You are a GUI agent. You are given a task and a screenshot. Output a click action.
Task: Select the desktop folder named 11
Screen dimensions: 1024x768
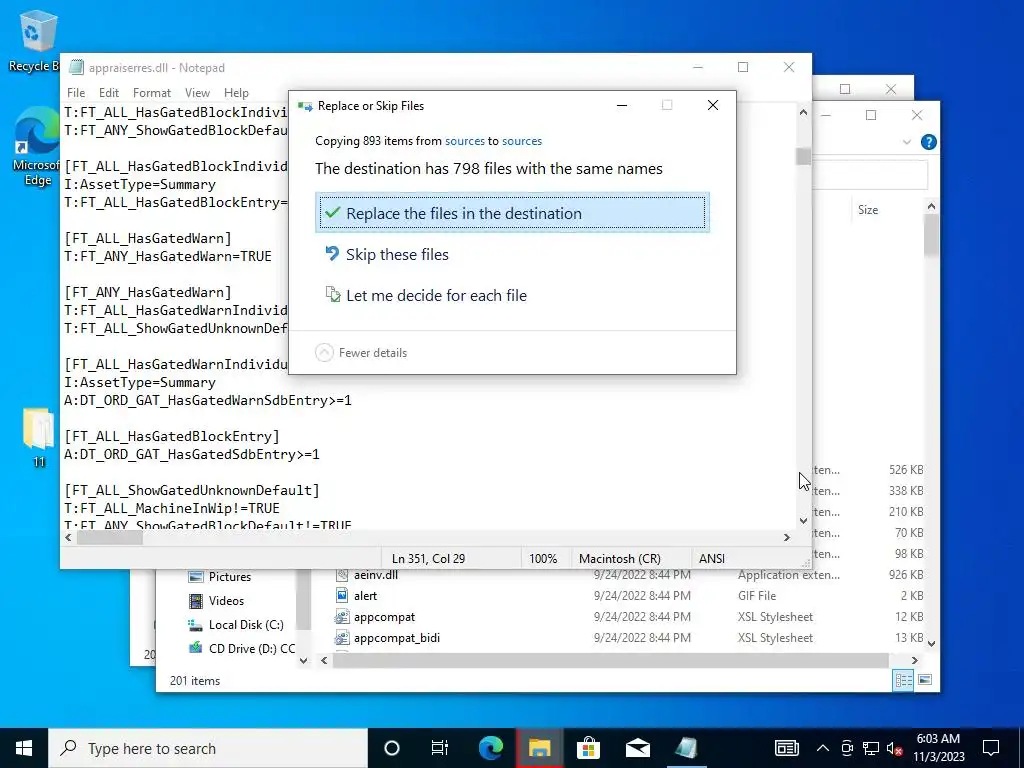pos(39,438)
